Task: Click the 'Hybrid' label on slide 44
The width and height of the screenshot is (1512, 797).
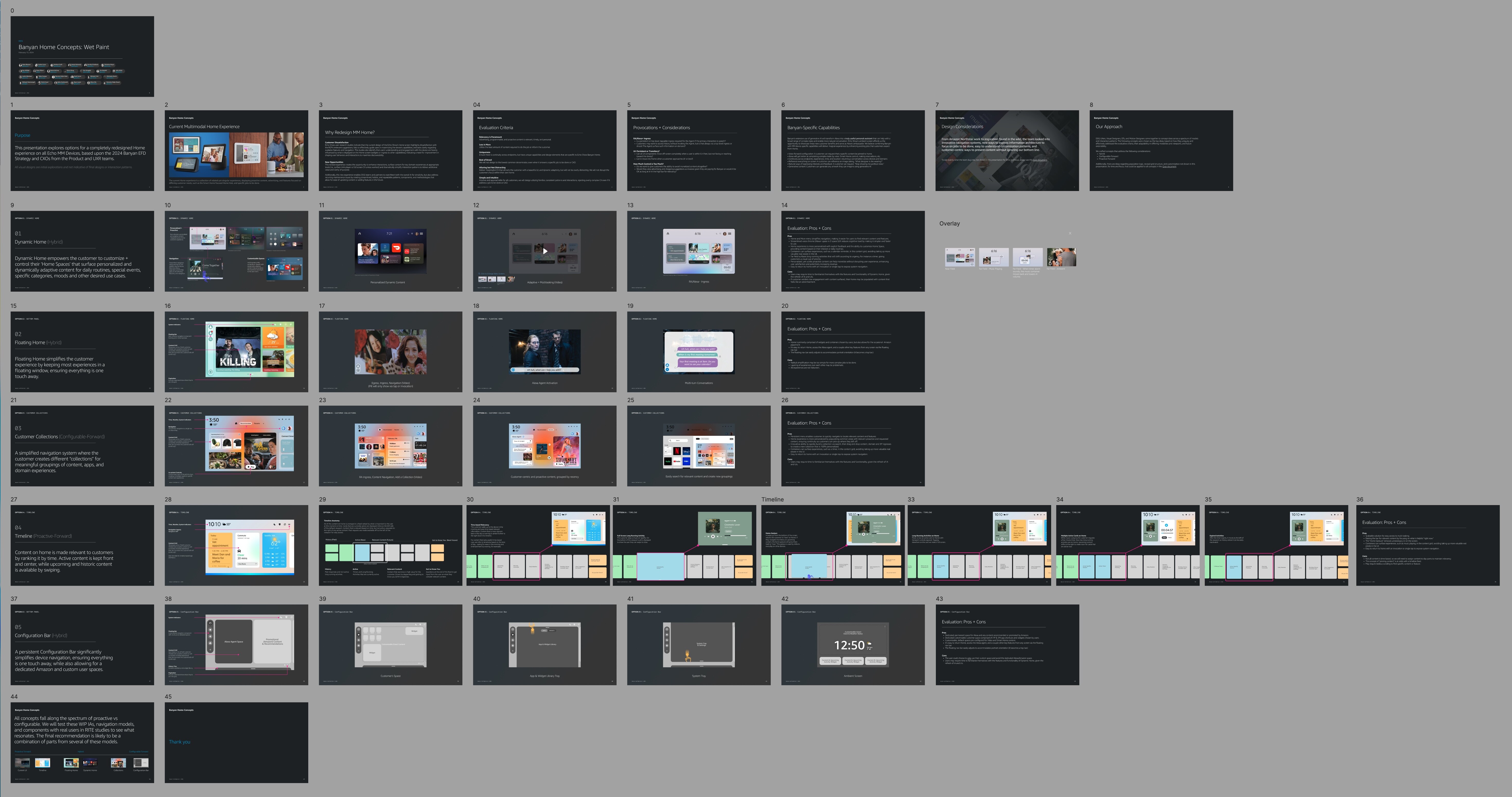Action: click(81, 752)
